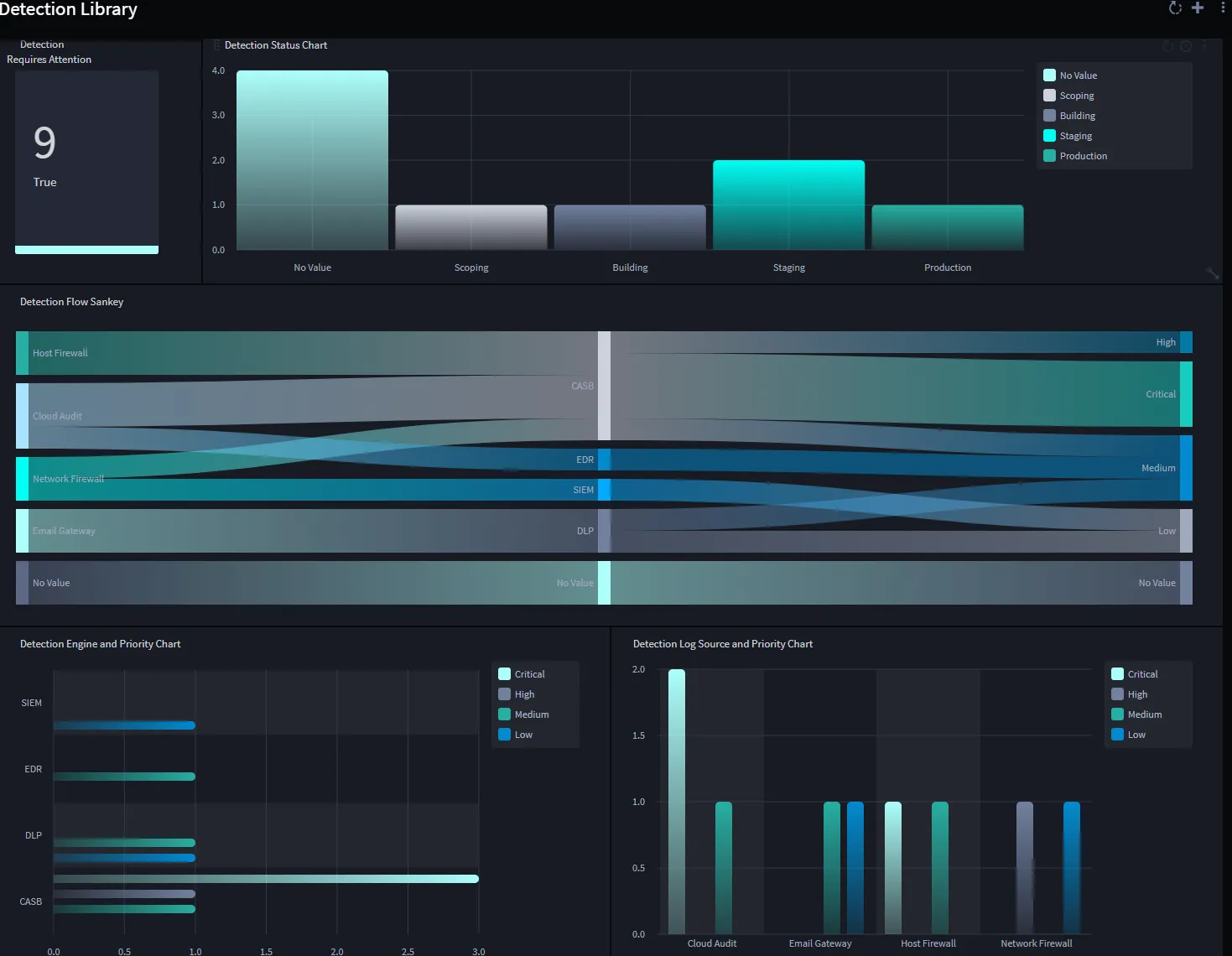The width and height of the screenshot is (1232, 956).
Task: Add a new panel with the plus icon
Action: pyautogui.click(x=1198, y=8)
